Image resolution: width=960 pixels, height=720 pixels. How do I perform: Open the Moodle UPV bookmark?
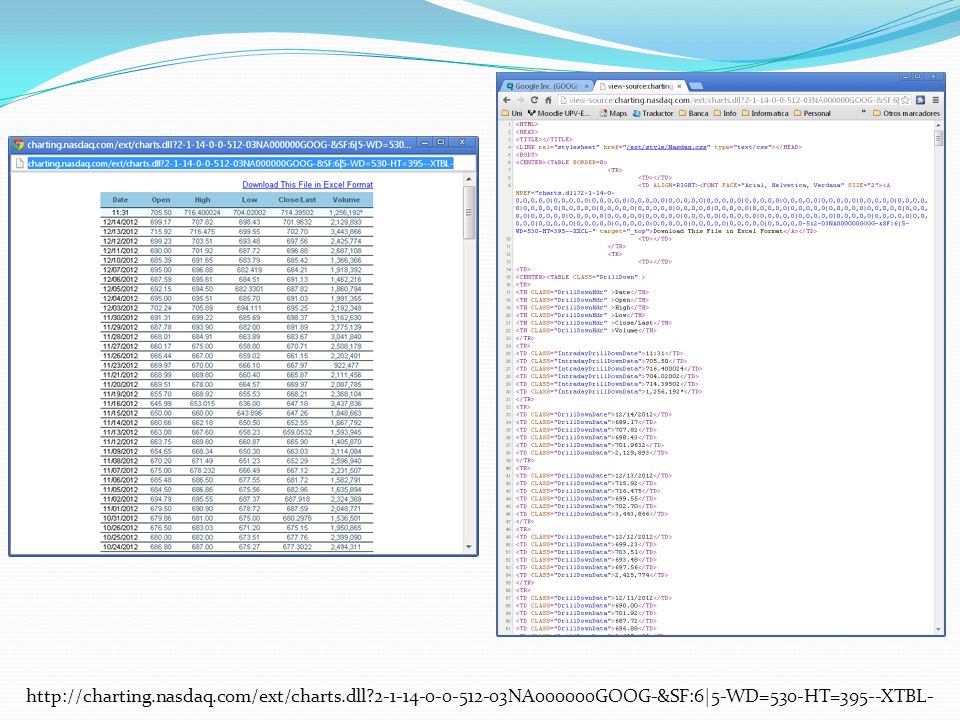pyautogui.click(x=558, y=113)
